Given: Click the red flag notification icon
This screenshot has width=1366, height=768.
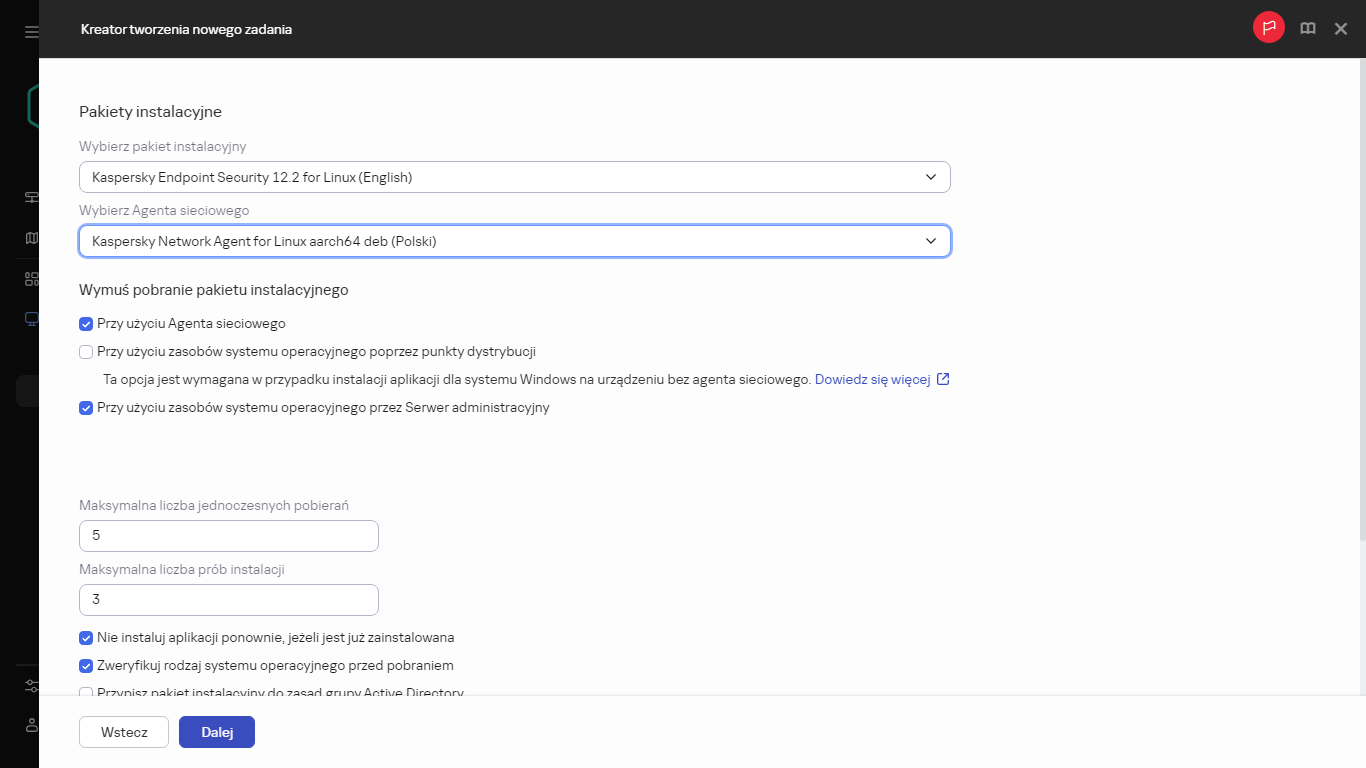Looking at the screenshot, I should (1268, 28).
